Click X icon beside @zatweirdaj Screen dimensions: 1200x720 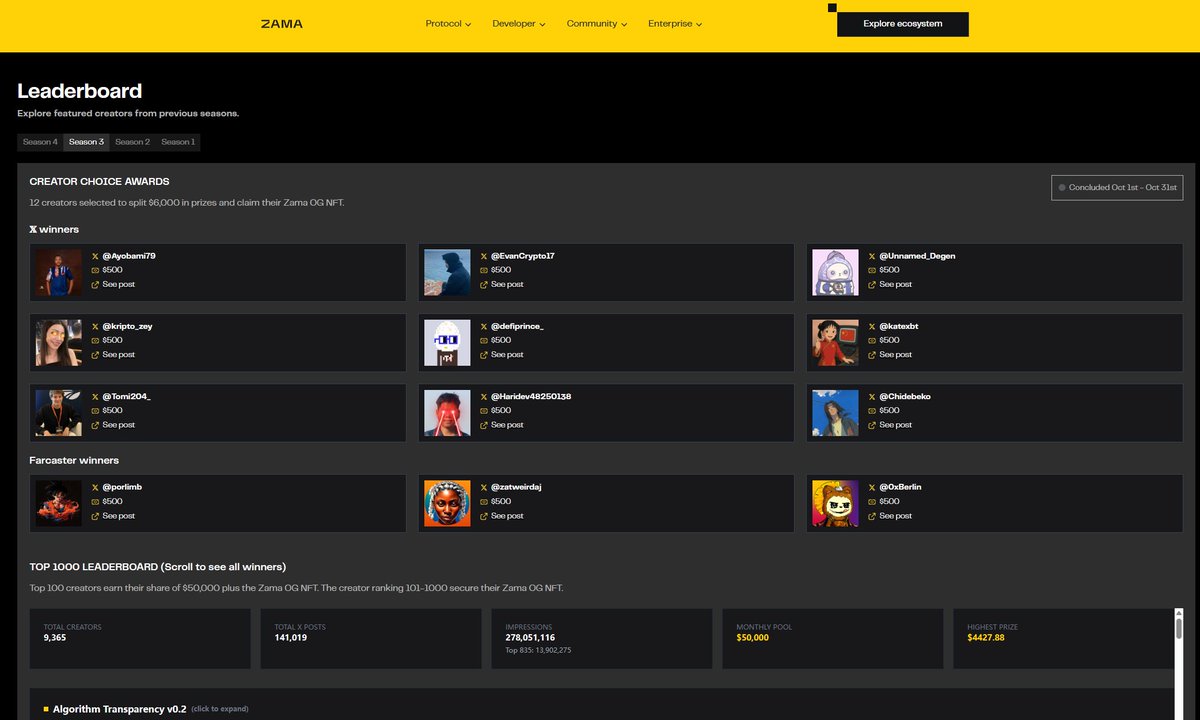click(x=483, y=487)
